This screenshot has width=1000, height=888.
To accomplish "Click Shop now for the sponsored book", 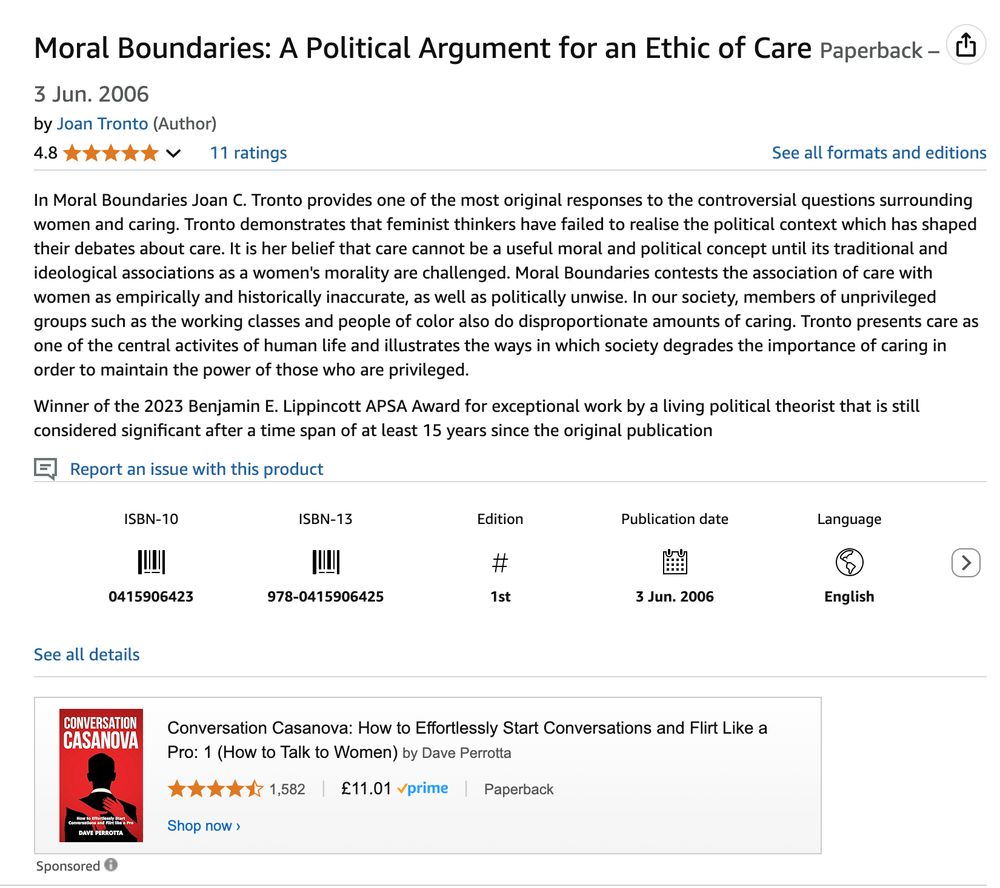I will (x=203, y=826).
